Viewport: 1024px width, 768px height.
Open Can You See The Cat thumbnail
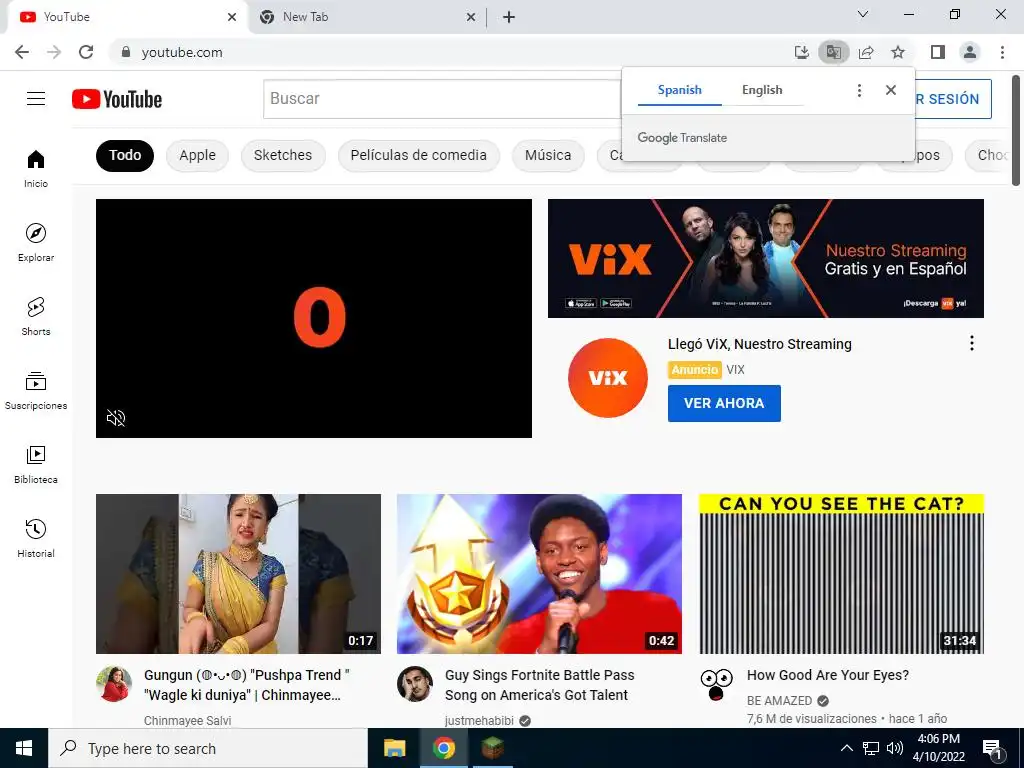pyautogui.click(x=841, y=574)
